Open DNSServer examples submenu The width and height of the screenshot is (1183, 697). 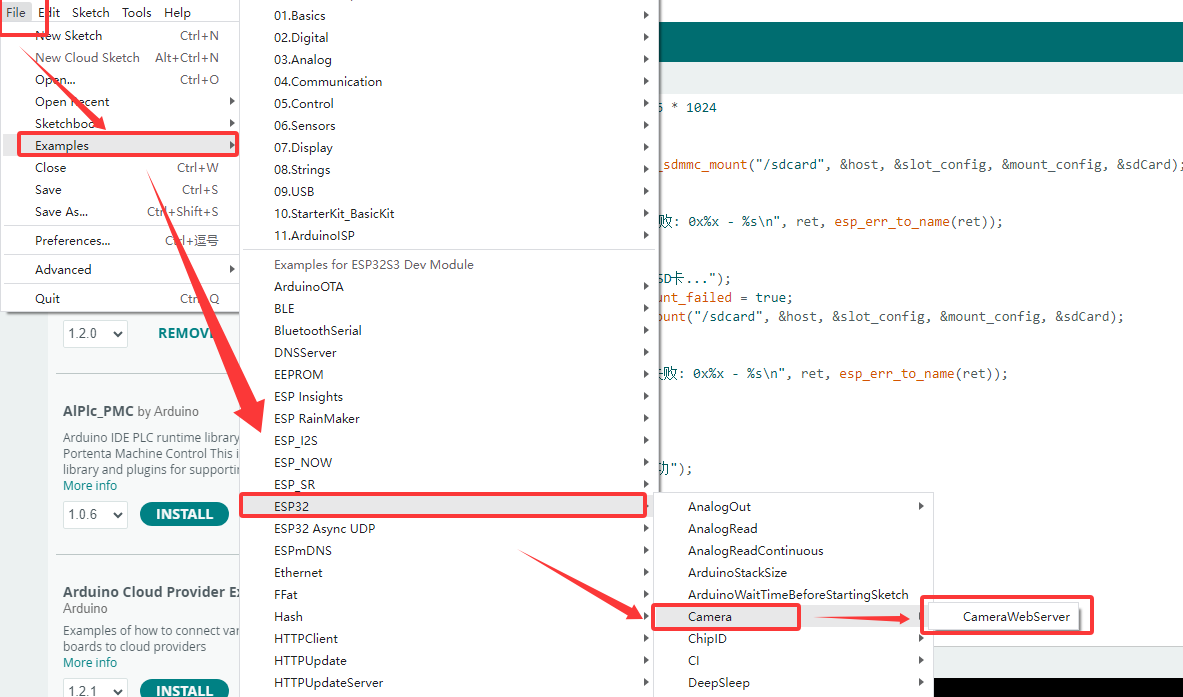coord(450,352)
